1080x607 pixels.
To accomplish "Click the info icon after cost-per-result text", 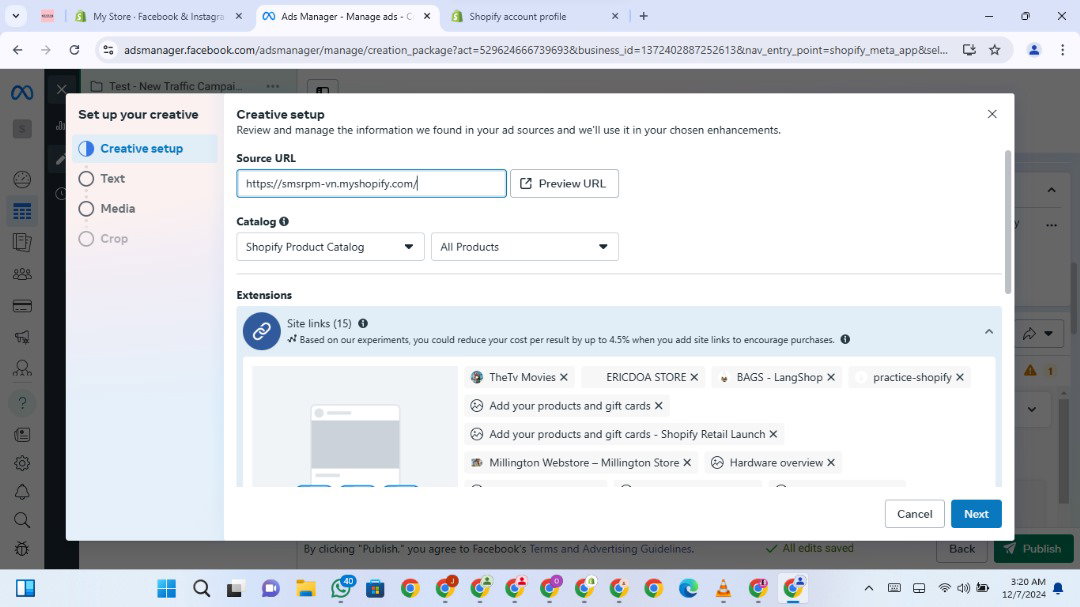I will 845,339.
